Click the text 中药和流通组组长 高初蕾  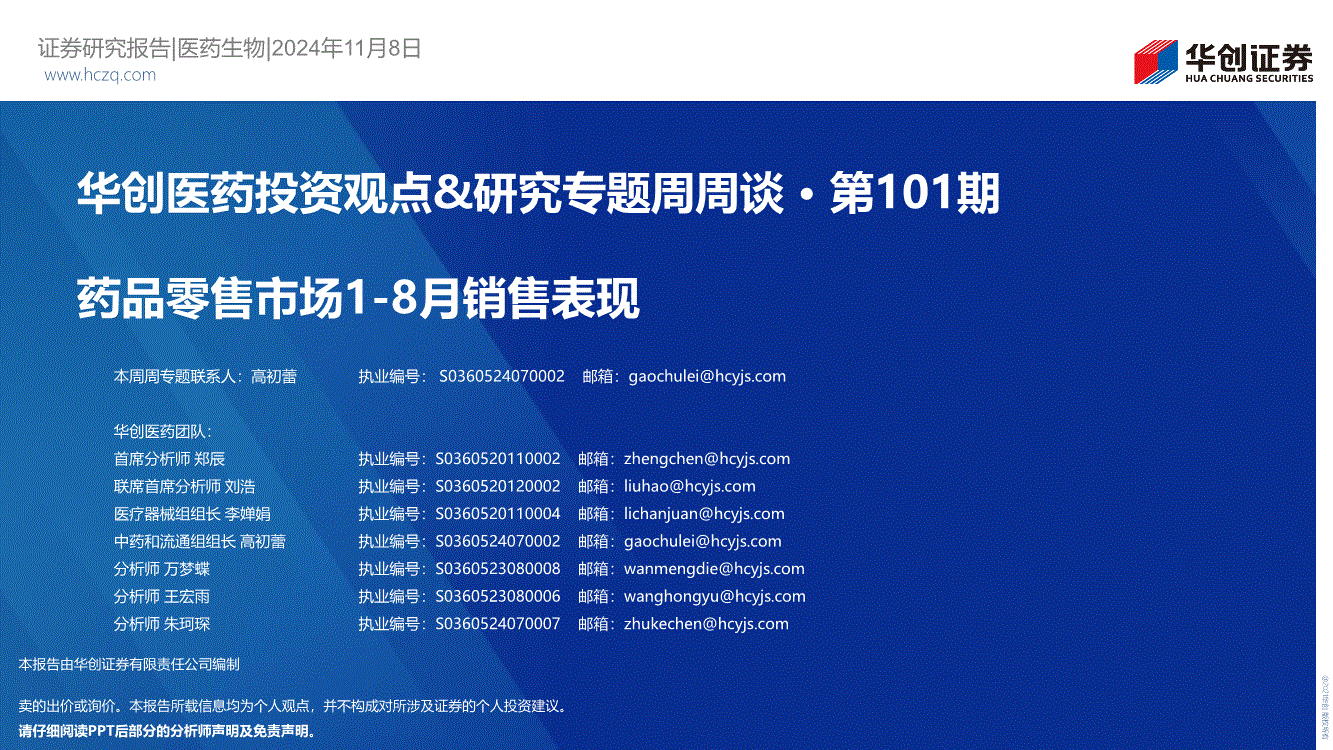click(x=199, y=541)
